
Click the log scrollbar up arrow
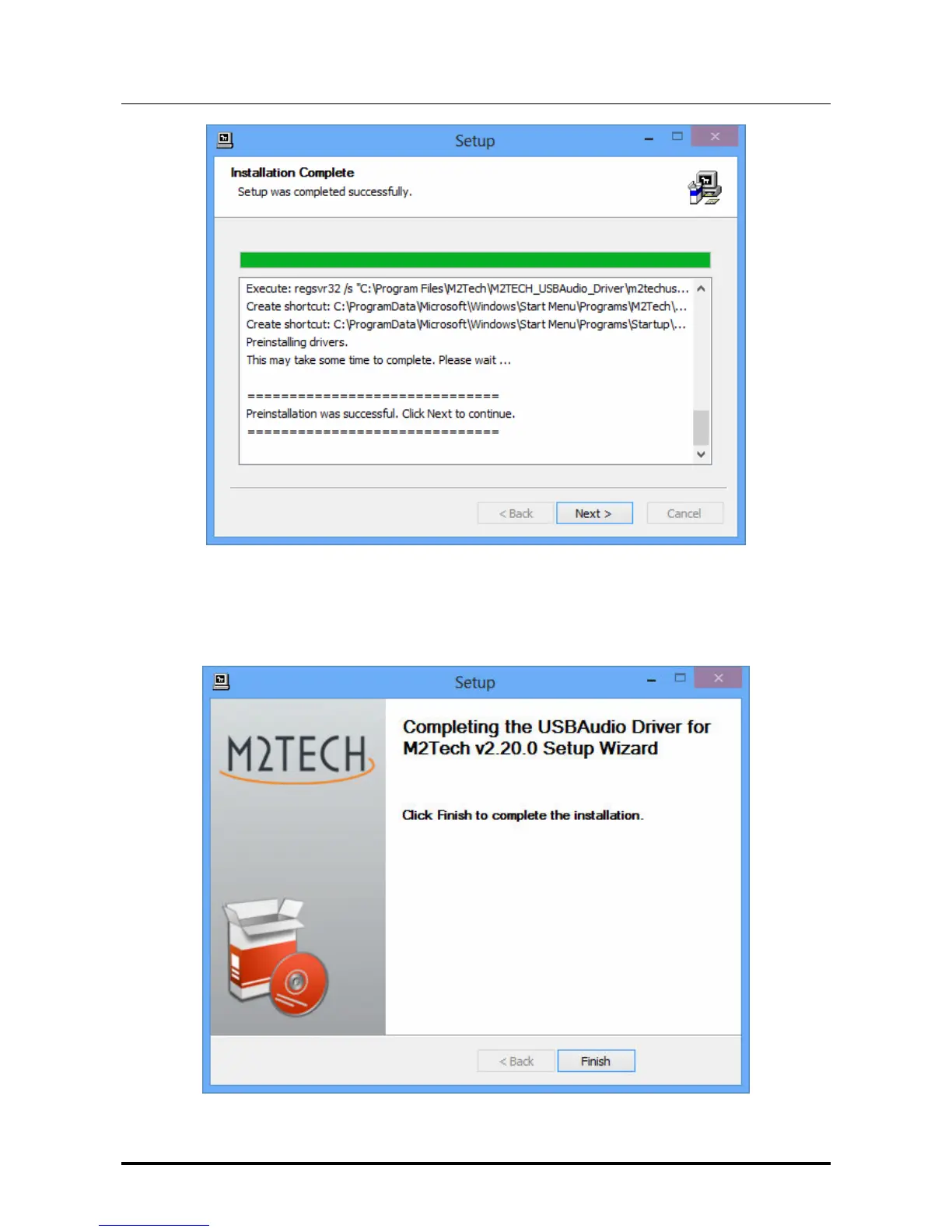click(701, 289)
